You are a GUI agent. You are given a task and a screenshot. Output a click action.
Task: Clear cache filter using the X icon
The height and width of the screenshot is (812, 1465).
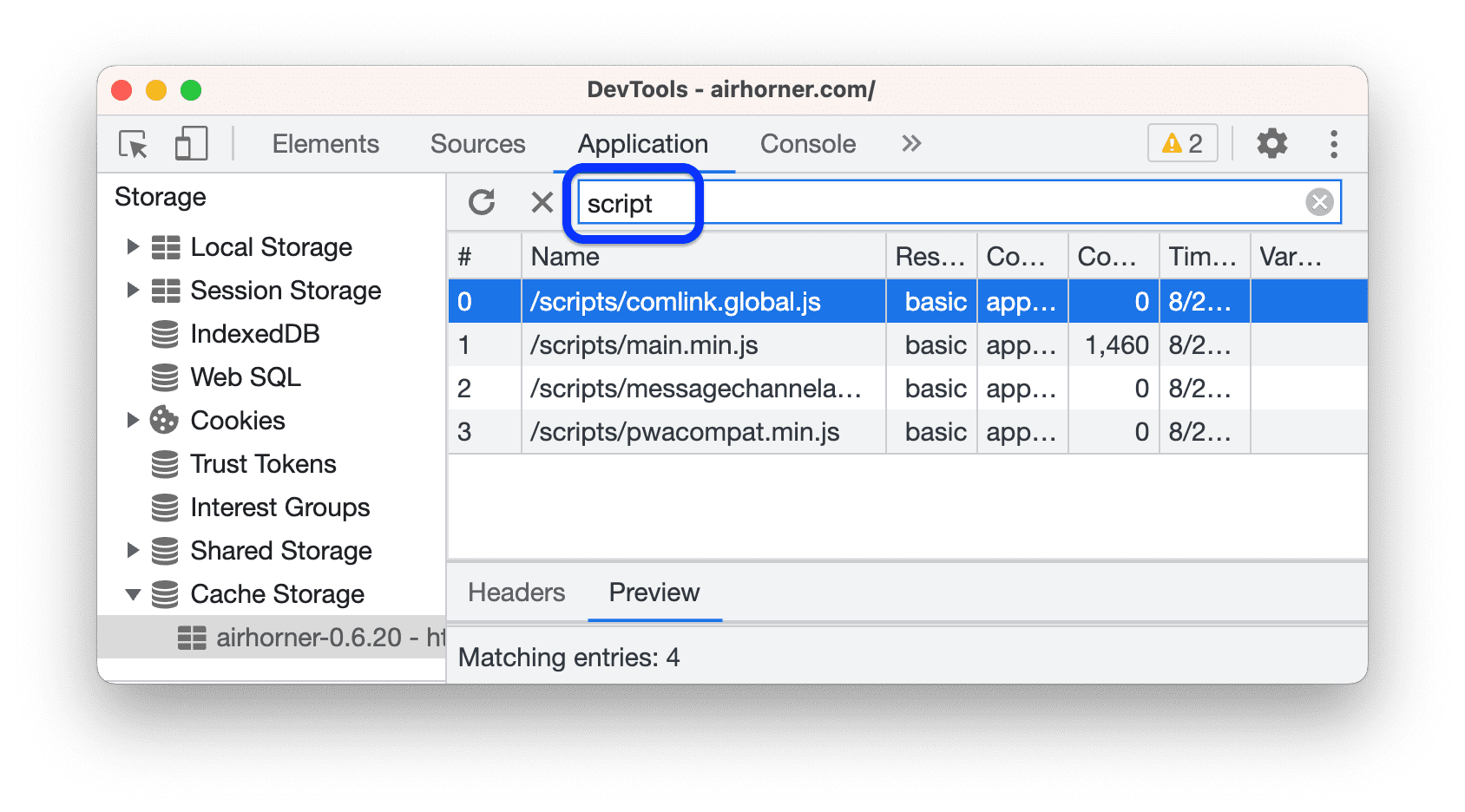click(x=542, y=202)
